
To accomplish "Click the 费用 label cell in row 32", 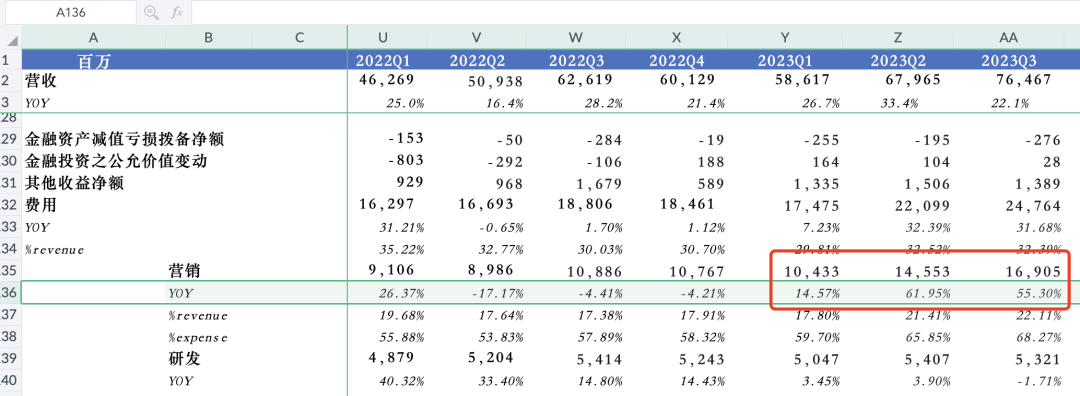I will pos(94,205).
